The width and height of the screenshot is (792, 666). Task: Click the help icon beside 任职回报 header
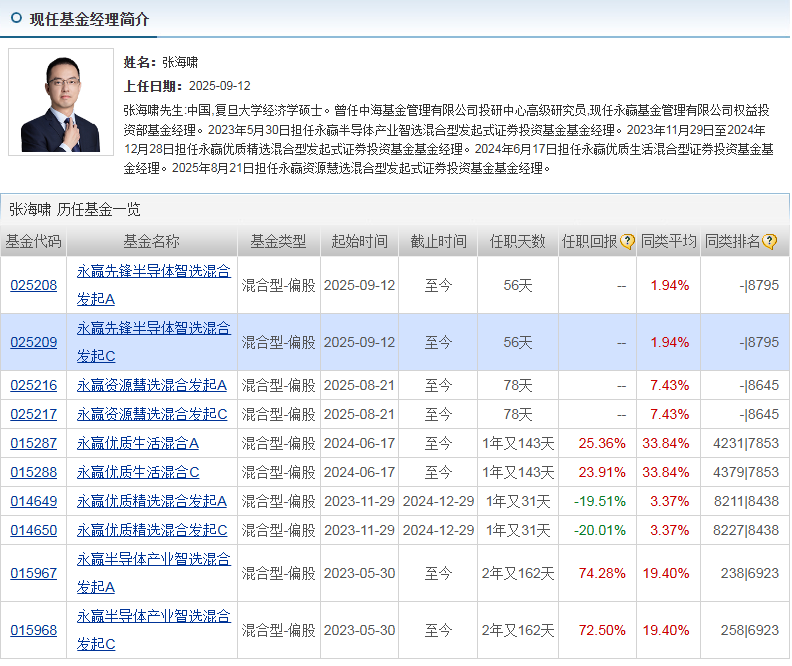click(627, 242)
